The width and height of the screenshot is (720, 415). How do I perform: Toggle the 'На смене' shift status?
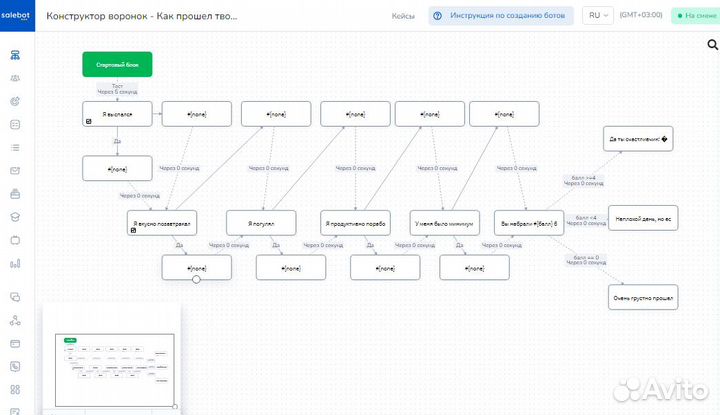pos(696,16)
